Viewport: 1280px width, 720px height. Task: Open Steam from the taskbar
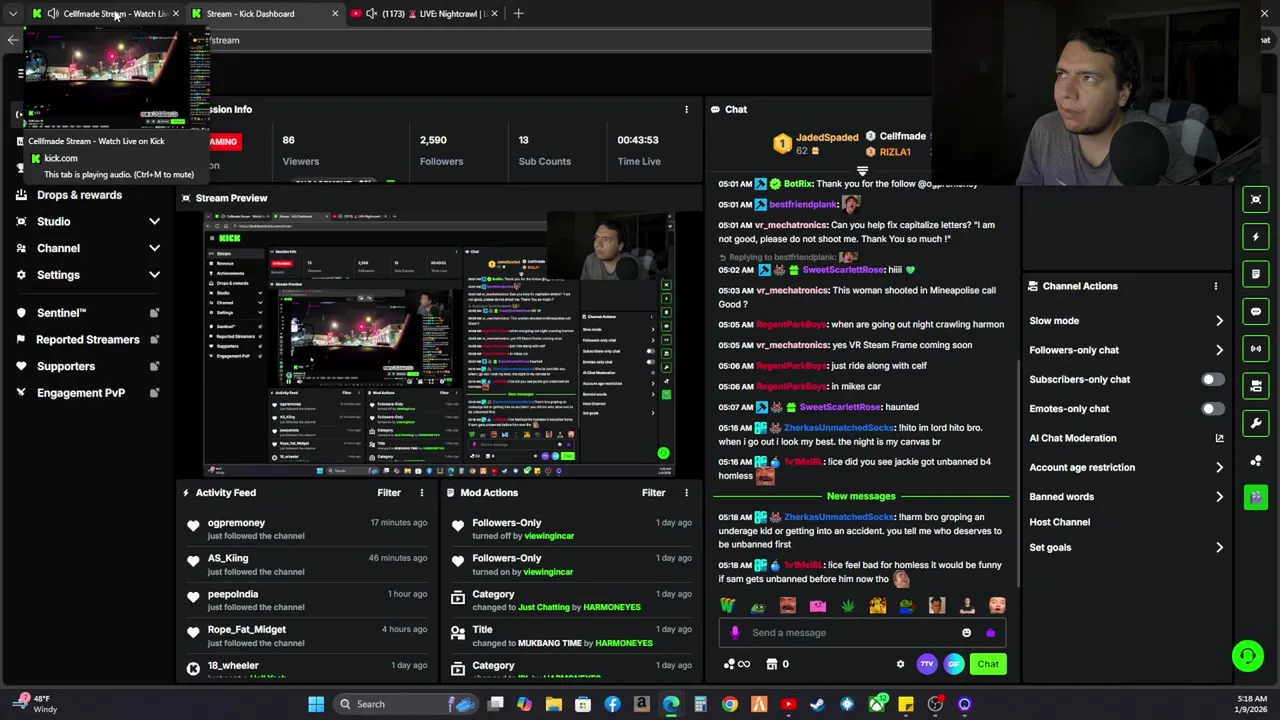click(x=817, y=704)
